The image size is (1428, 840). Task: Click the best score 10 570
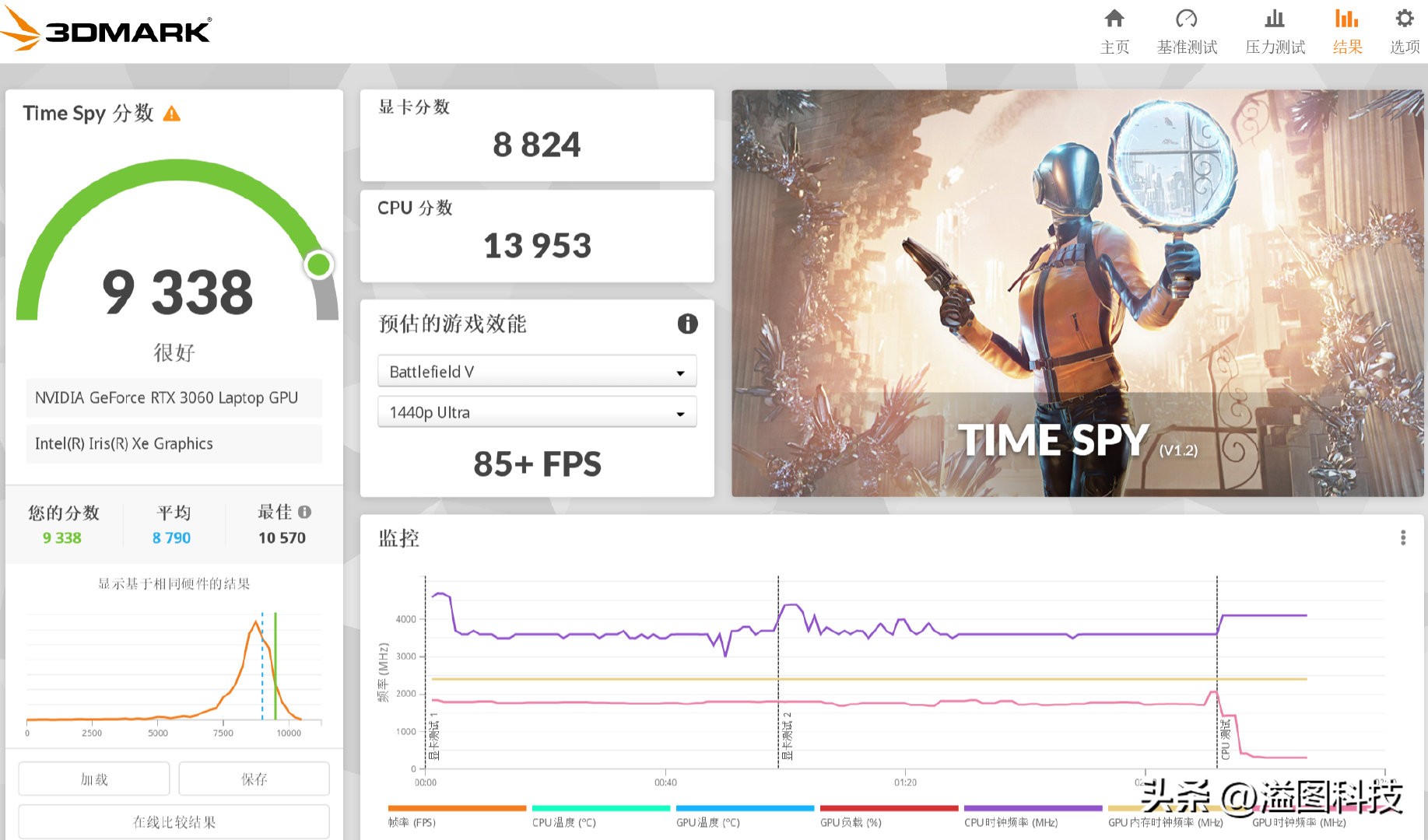[x=282, y=538]
